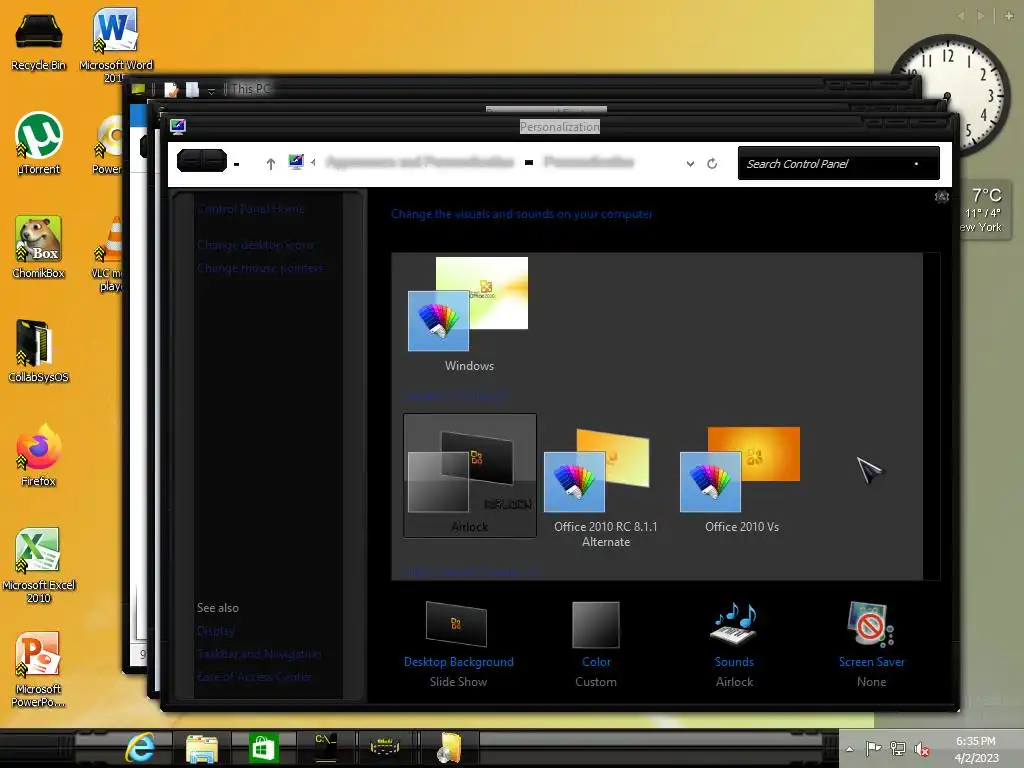
Task: Open the yellow folder taskbar button
Action: pos(450,748)
